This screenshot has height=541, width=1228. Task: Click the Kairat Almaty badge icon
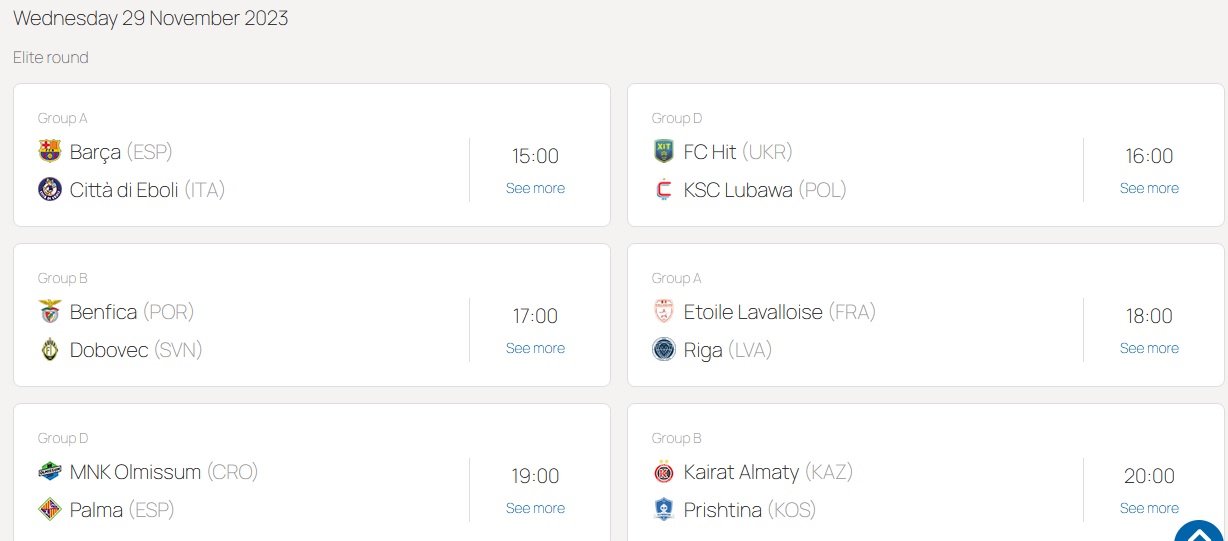click(x=664, y=472)
